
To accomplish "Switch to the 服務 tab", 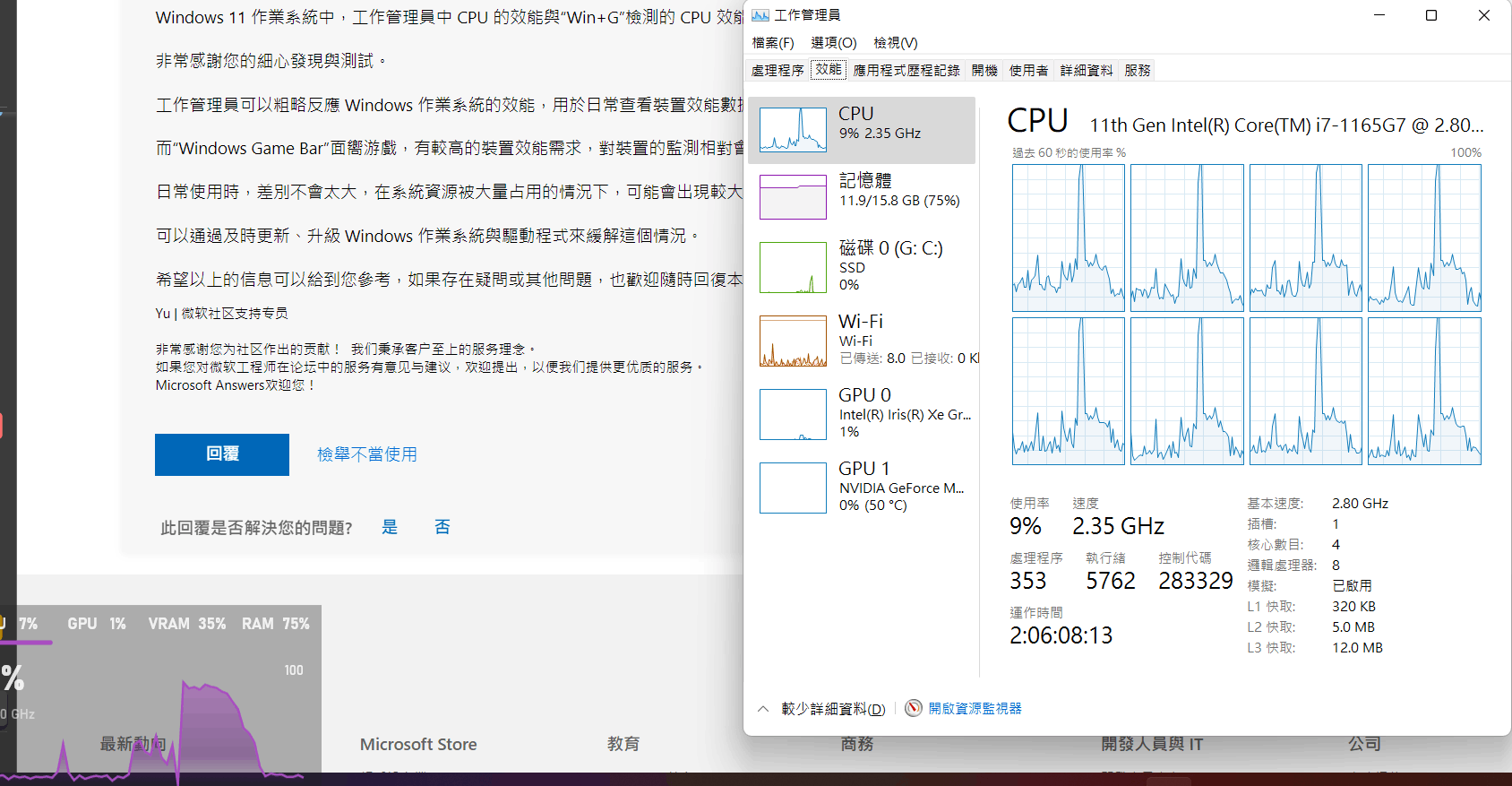I will [1138, 71].
